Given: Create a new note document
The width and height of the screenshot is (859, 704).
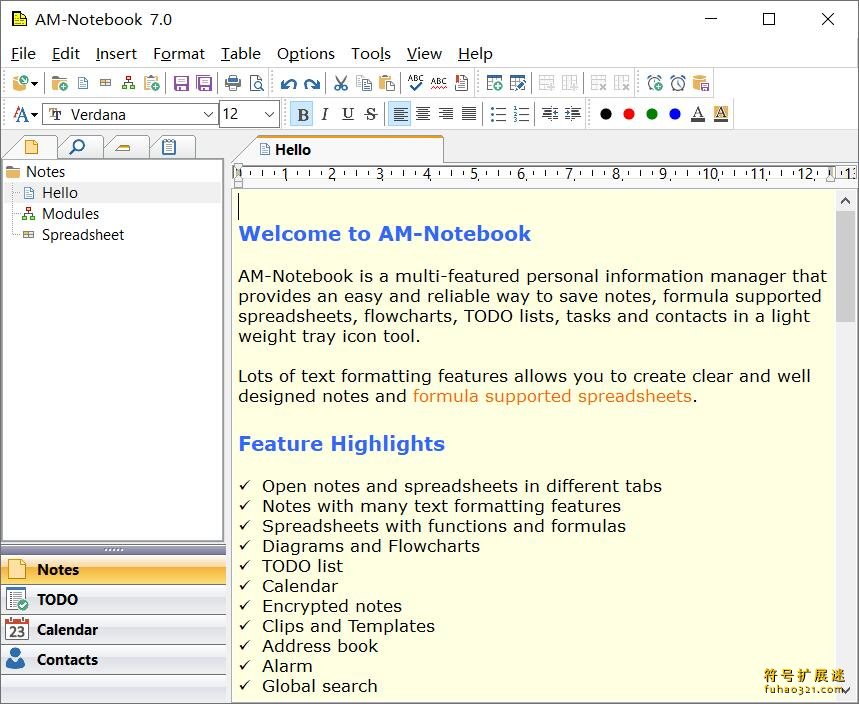Looking at the screenshot, I should point(83,83).
